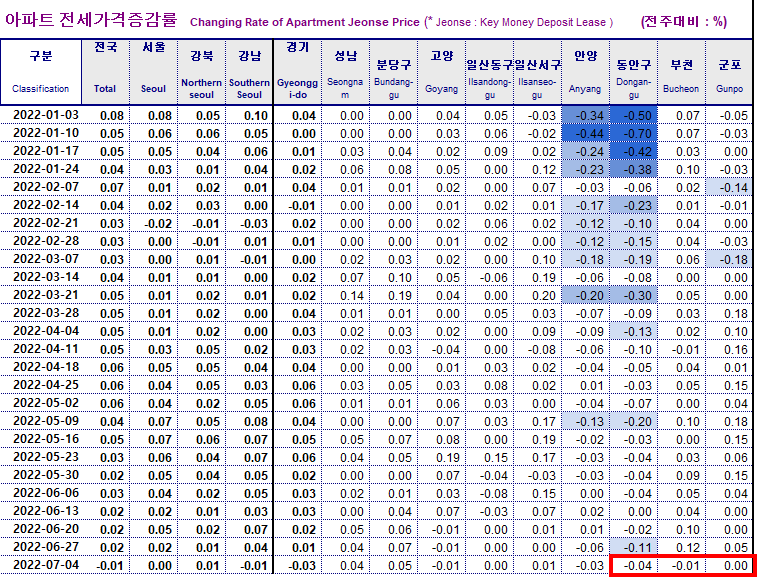757x577 pixels.
Task: Select the 강남 Southern Seoul column header
Action: click(x=249, y=72)
